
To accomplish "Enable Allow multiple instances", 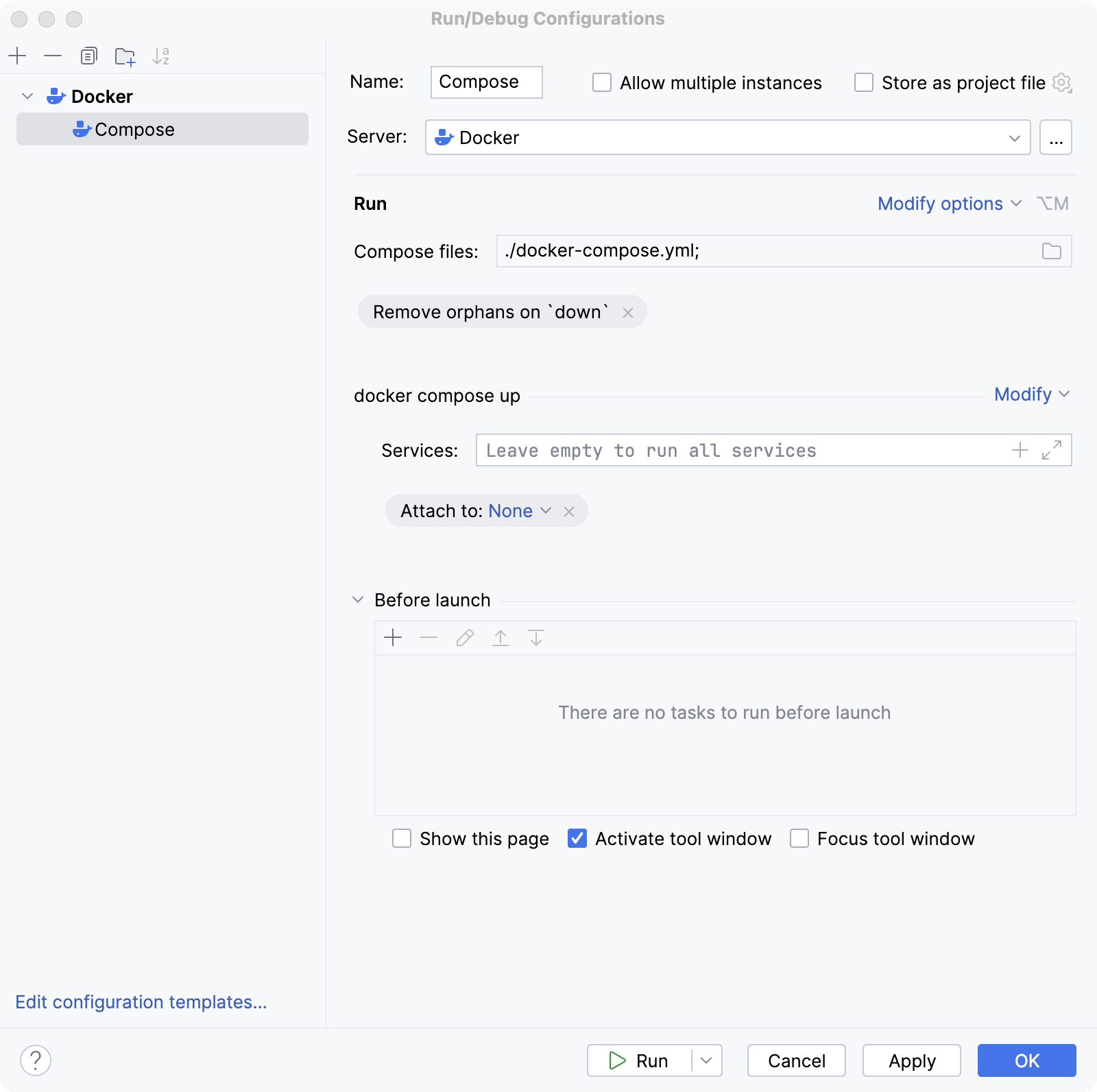I will point(601,82).
